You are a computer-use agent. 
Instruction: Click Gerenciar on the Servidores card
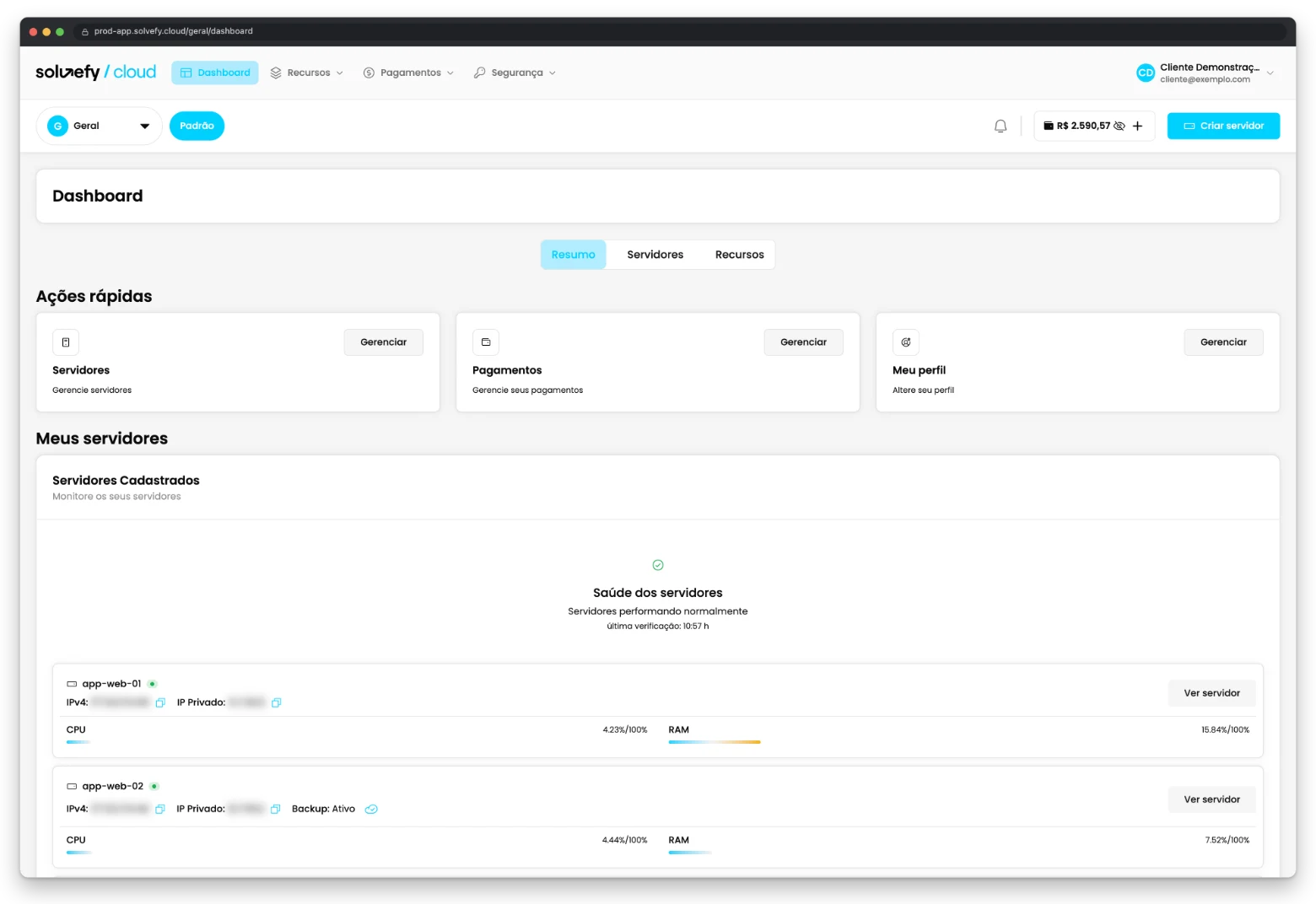pyautogui.click(x=384, y=342)
